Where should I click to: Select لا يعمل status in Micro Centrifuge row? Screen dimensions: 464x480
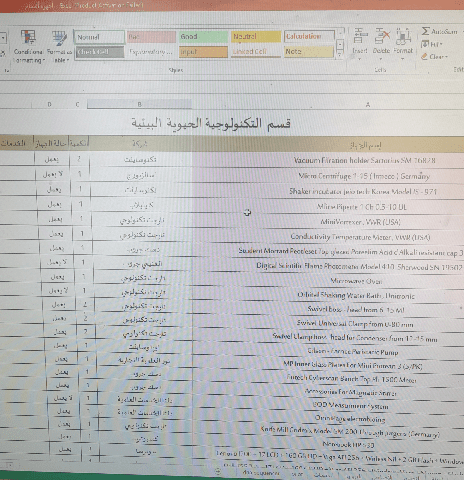coord(53,174)
